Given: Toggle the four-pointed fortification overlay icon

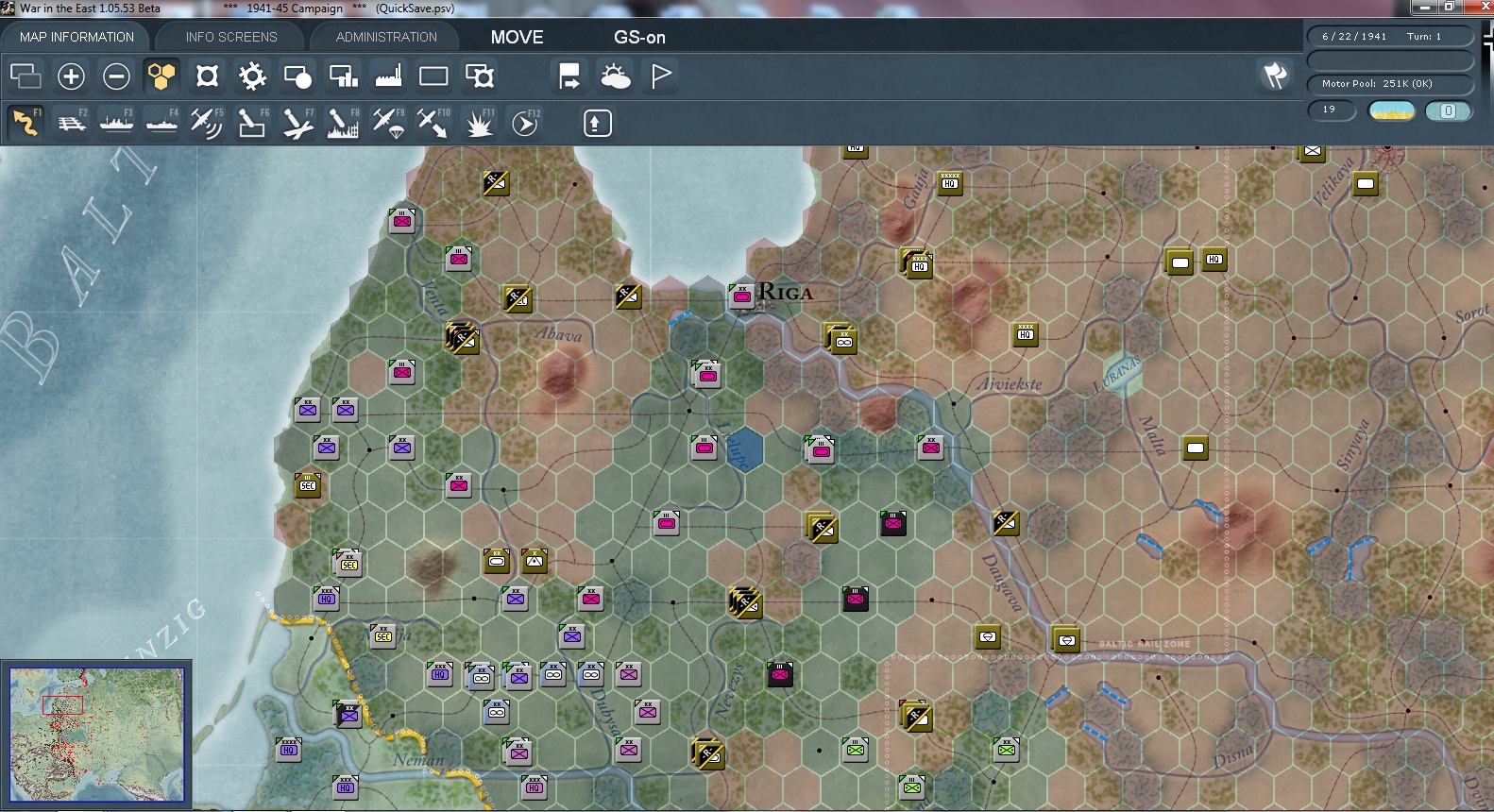Looking at the screenshot, I should tap(207, 76).
